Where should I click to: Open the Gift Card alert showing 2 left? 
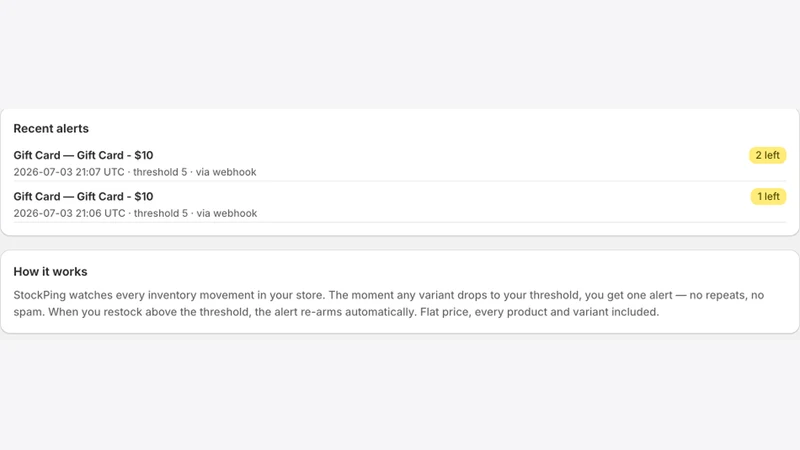(x=399, y=163)
